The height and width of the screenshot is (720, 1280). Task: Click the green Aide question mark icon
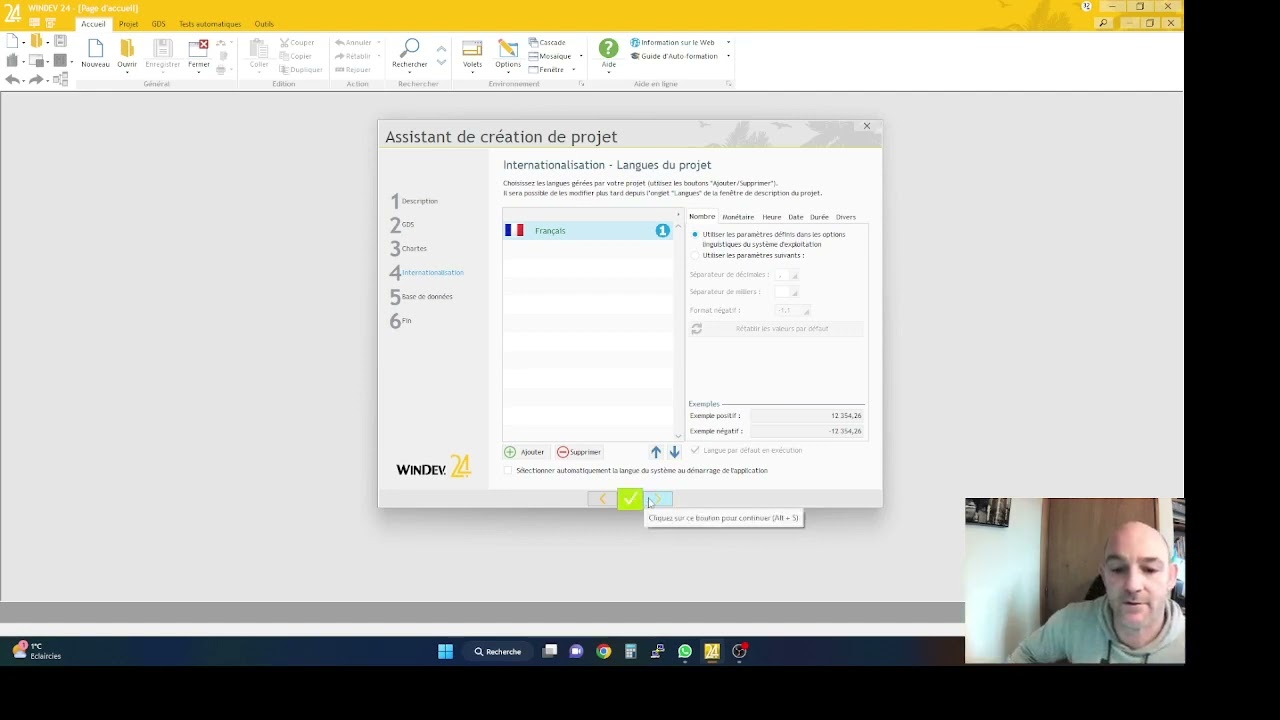click(x=608, y=48)
